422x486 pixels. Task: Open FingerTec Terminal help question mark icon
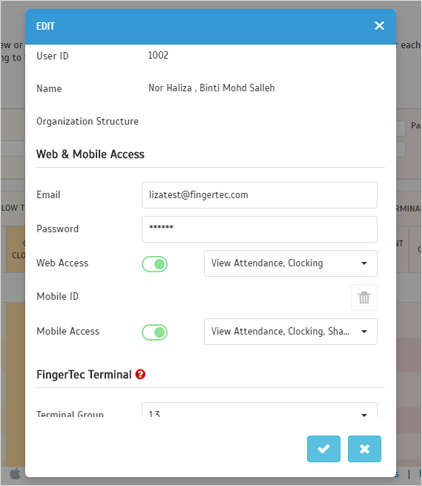[140, 374]
